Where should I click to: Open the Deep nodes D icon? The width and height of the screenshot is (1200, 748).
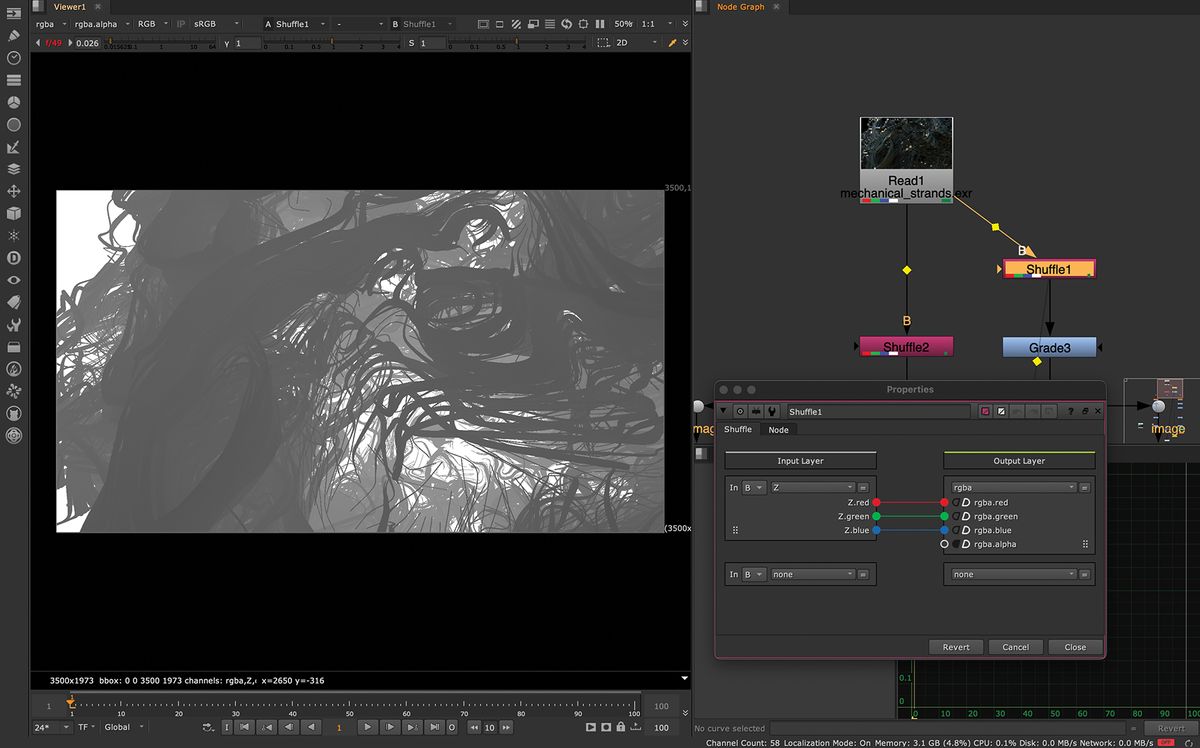pos(13,257)
